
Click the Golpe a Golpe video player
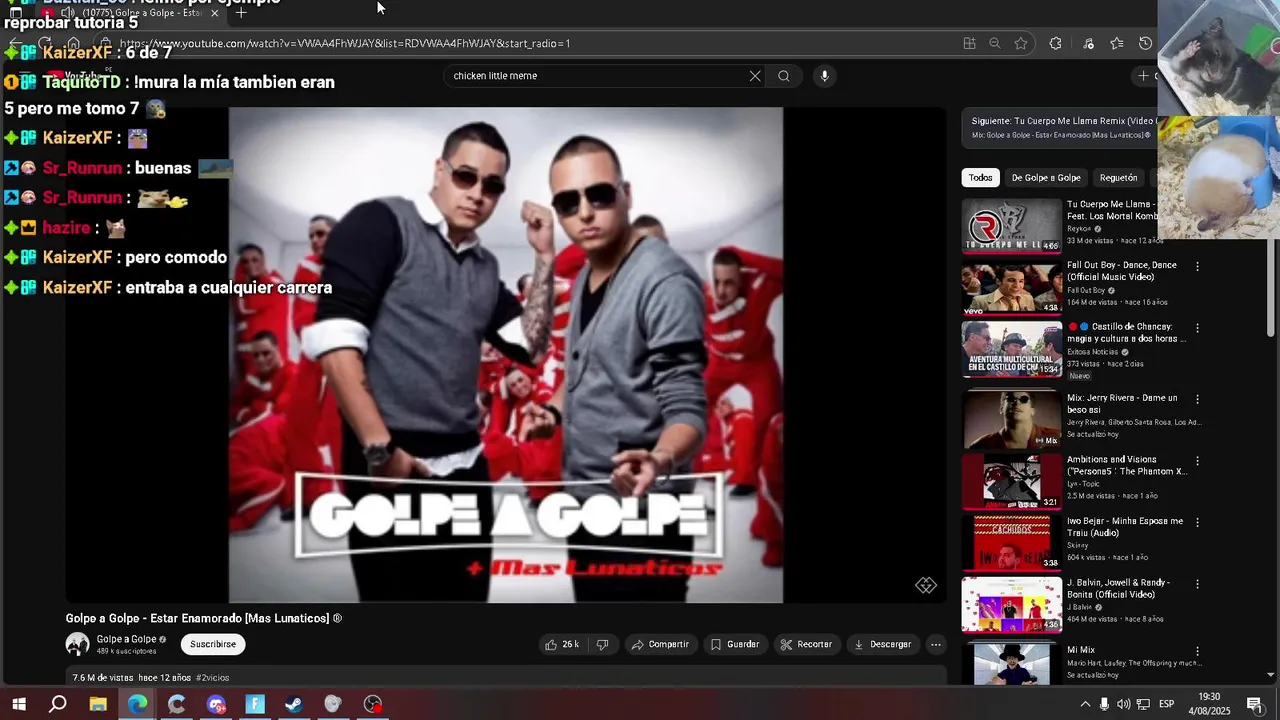pos(506,355)
